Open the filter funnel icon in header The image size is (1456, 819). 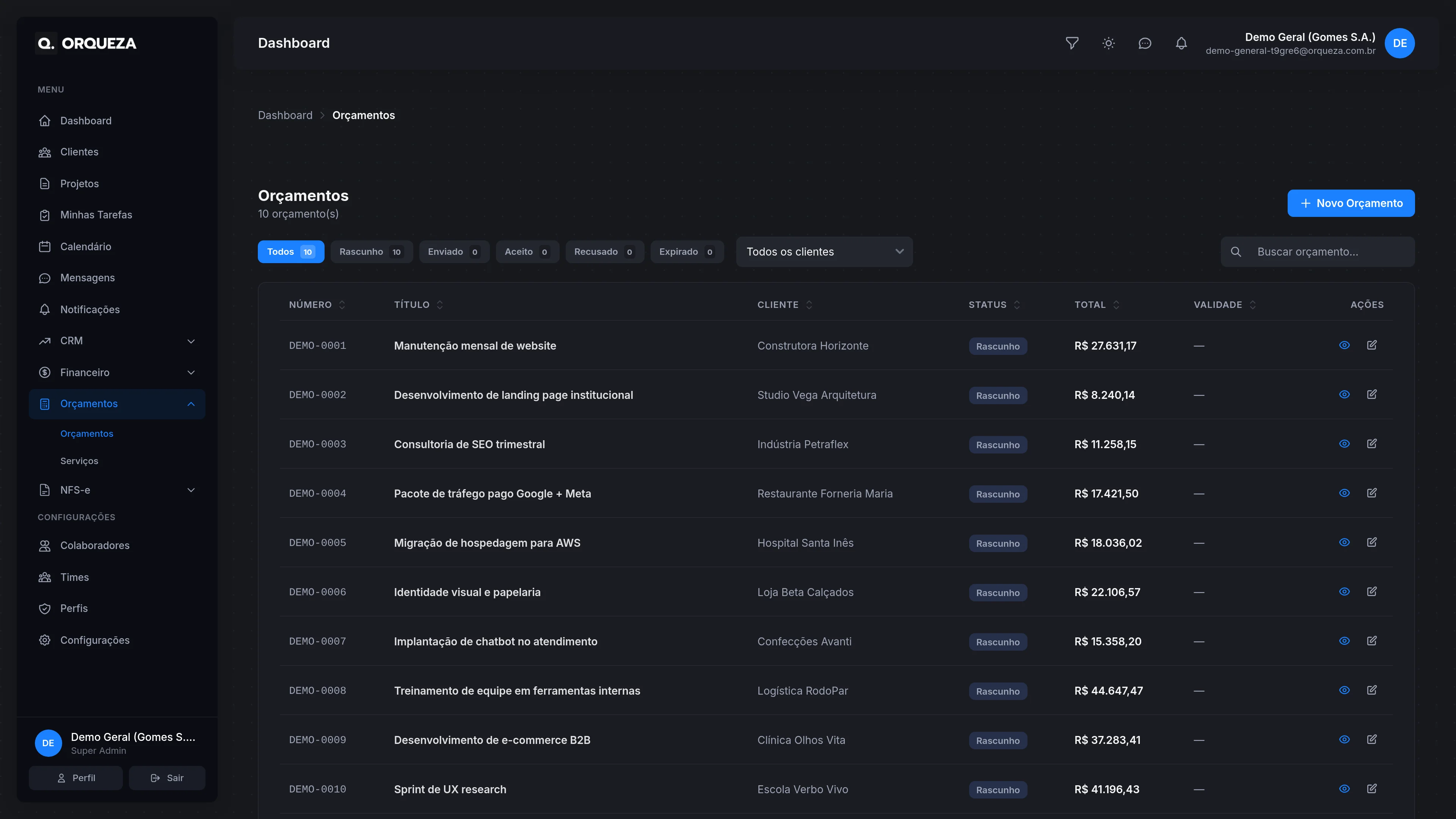(x=1072, y=44)
